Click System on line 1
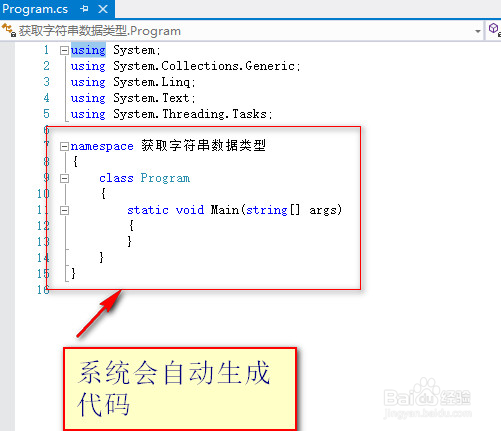The height and width of the screenshot is (431, 501). click(134, 50)
